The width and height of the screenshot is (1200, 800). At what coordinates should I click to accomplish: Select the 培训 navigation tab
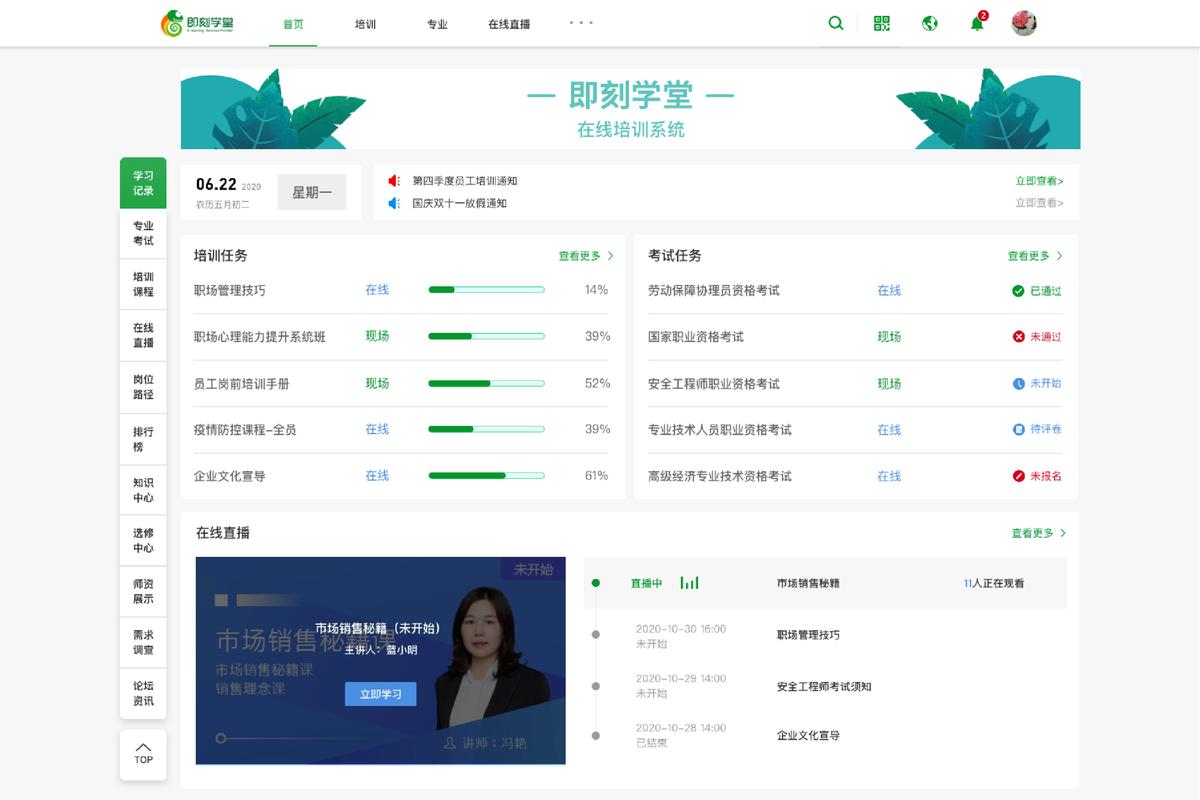click(x=365, y=24)
